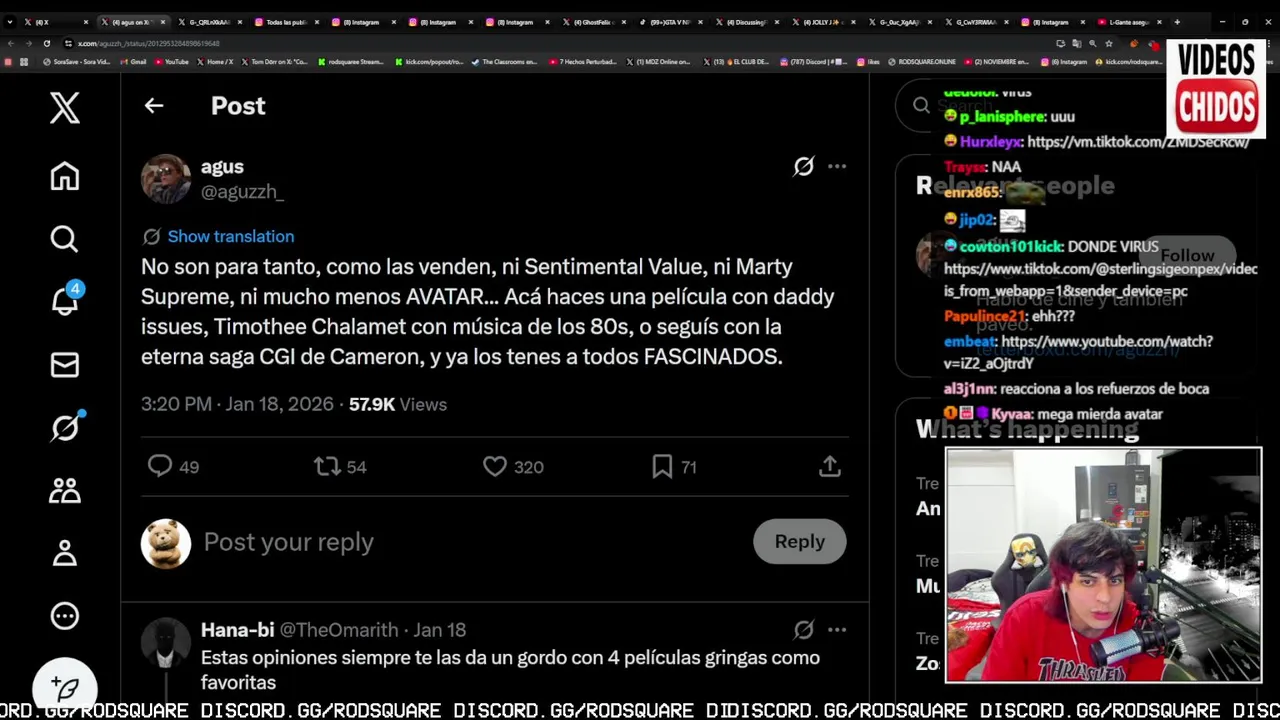Click the browser reload button

click(x=46, y=43)
